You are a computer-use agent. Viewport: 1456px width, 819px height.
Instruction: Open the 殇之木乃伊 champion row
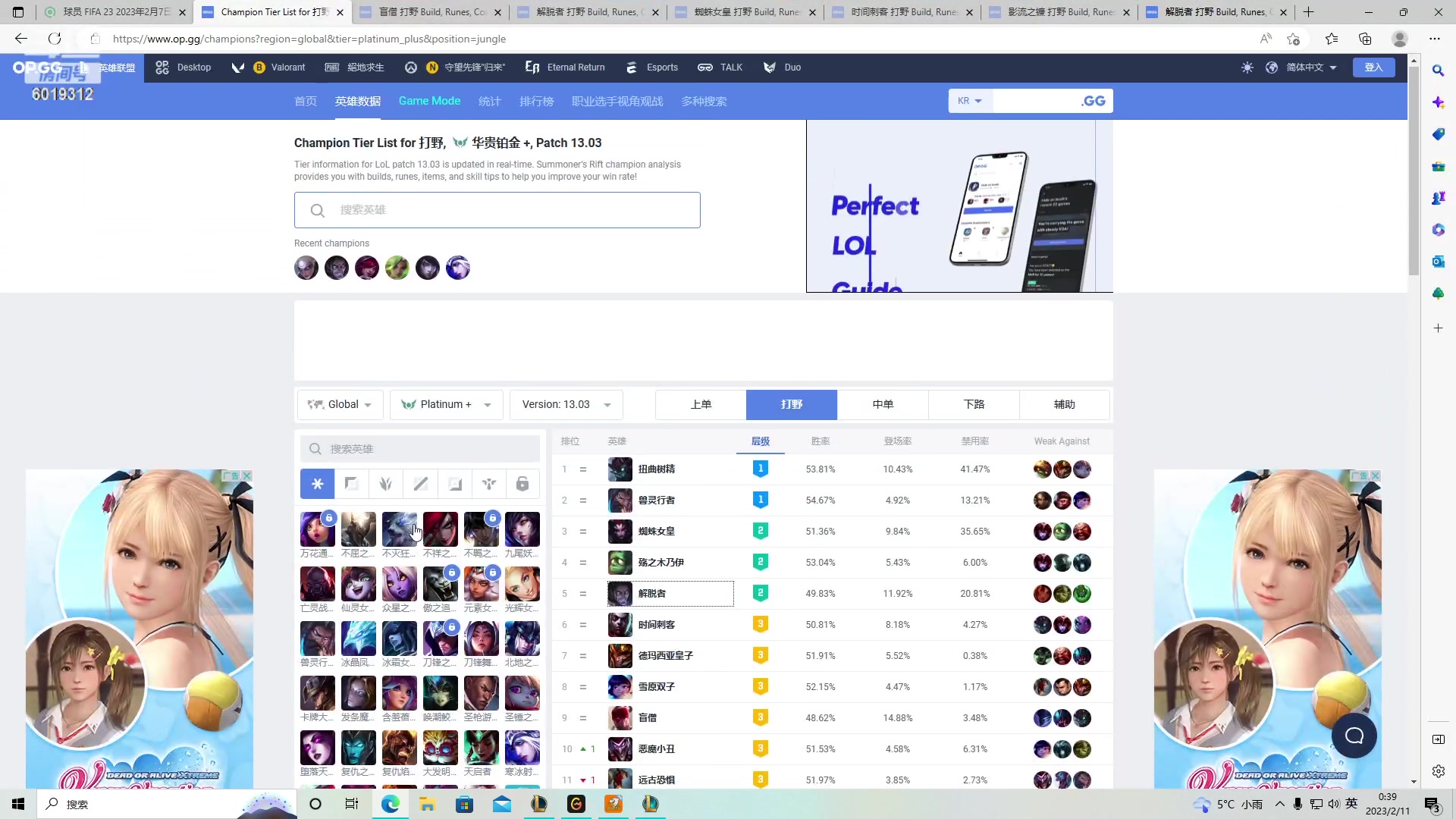pyautogui.click(x=833, y=563)
